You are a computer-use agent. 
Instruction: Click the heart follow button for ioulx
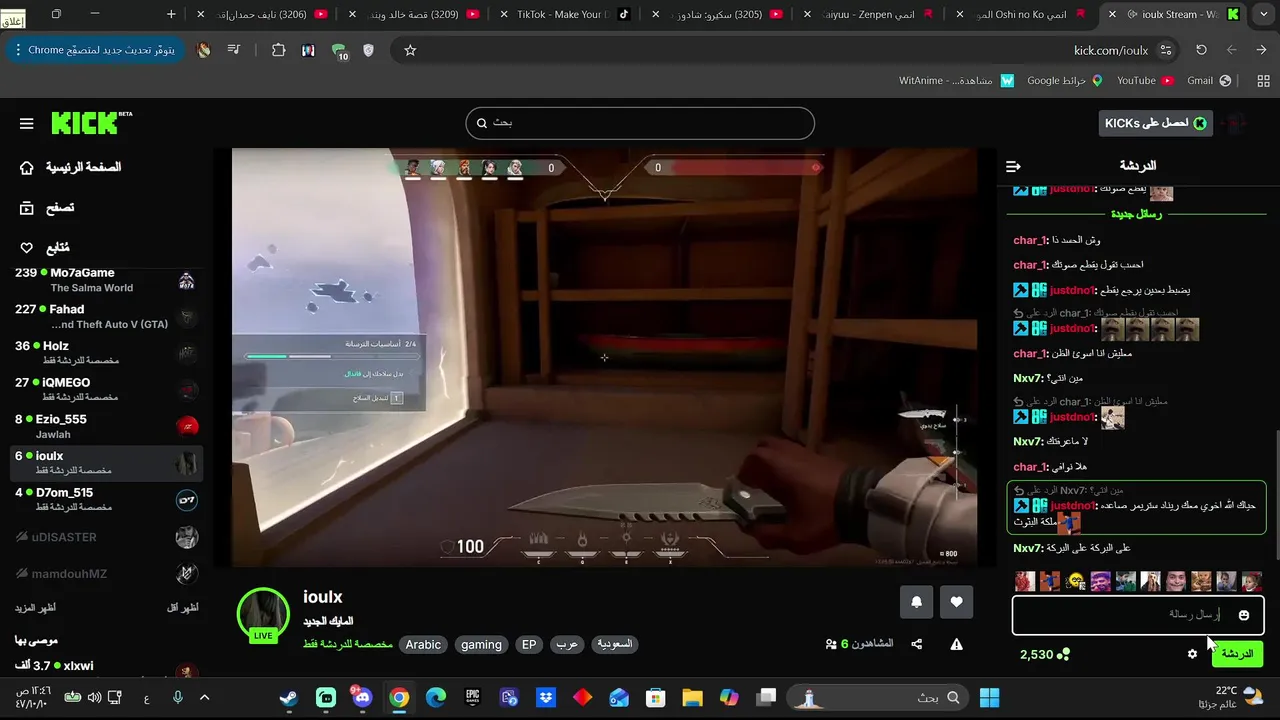pos(957,602)
